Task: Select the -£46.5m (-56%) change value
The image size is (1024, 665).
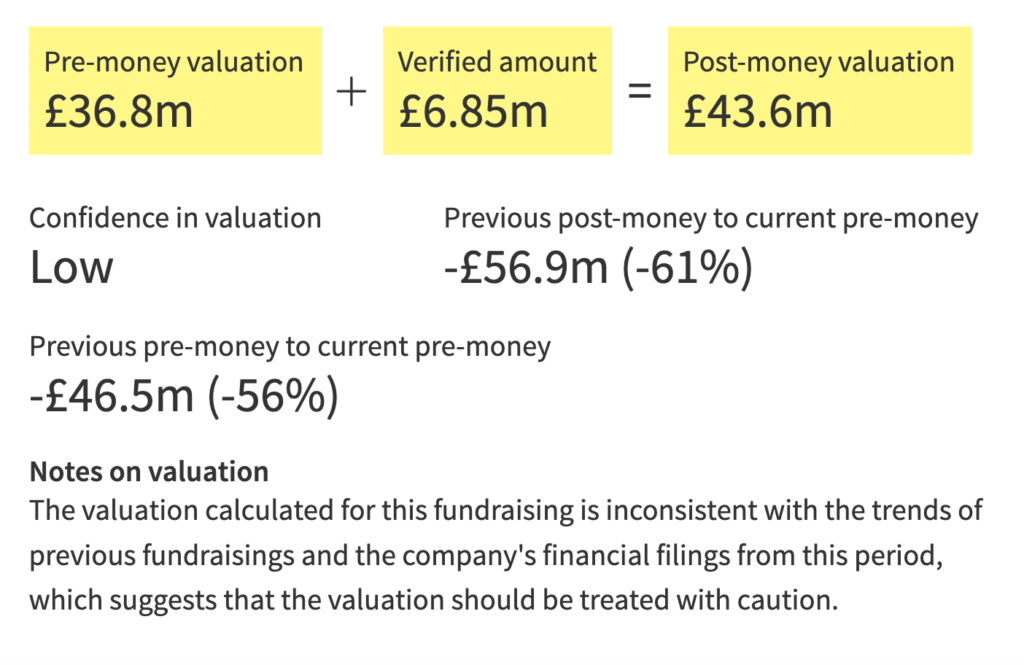Action: coord(184,396)
